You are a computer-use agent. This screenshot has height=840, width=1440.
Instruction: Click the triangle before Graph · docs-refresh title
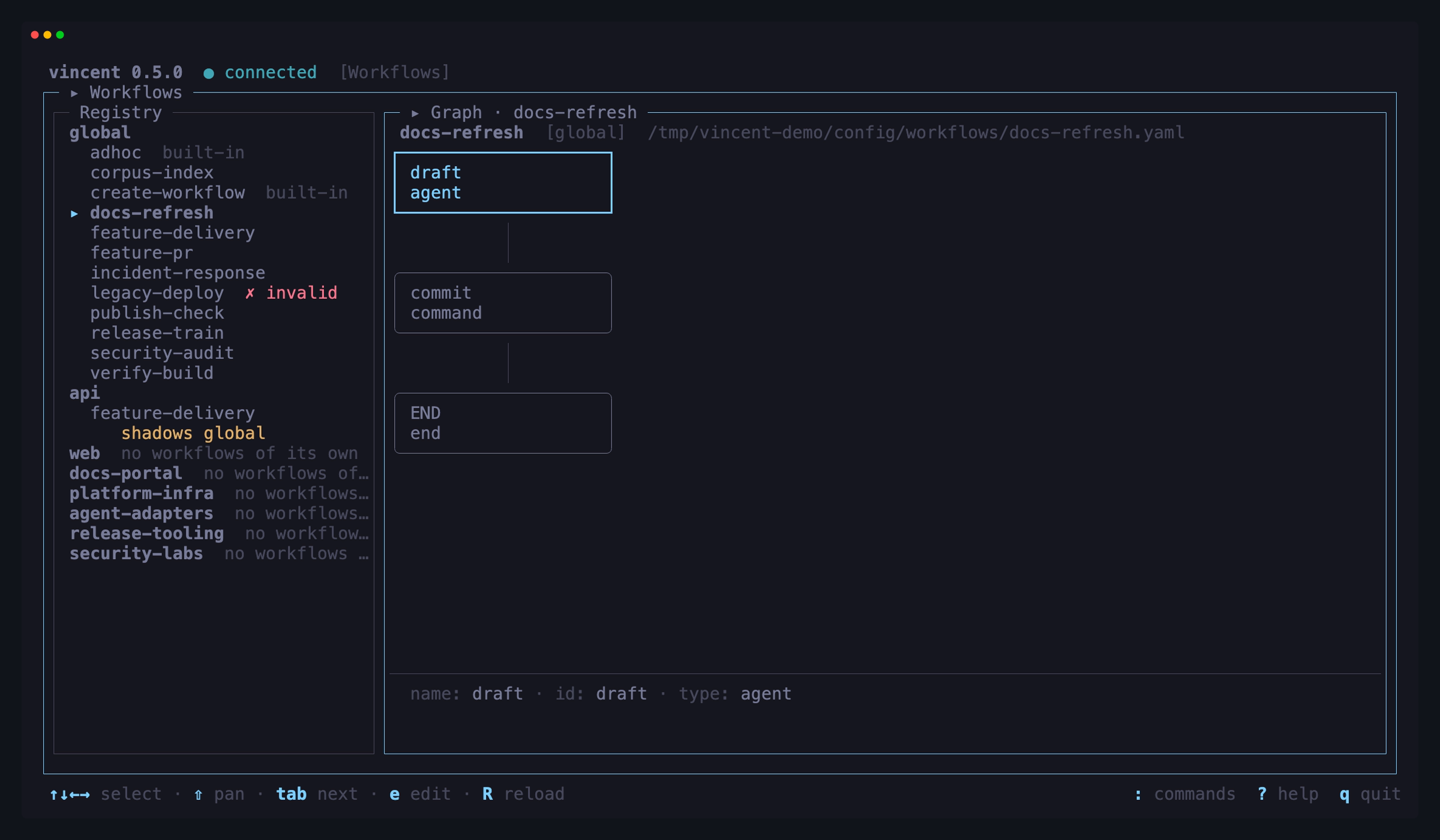tap(415, 113)
